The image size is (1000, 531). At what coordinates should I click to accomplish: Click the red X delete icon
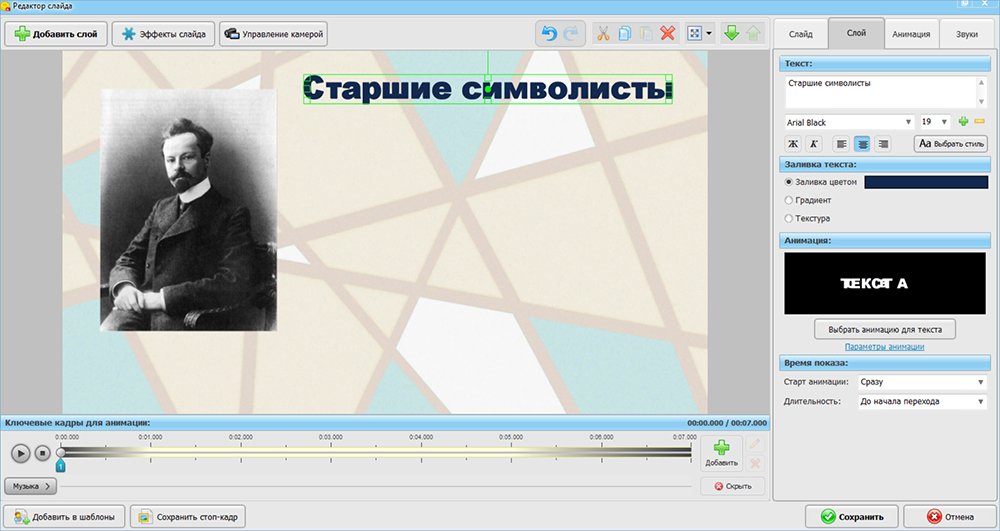click(667, 34)
